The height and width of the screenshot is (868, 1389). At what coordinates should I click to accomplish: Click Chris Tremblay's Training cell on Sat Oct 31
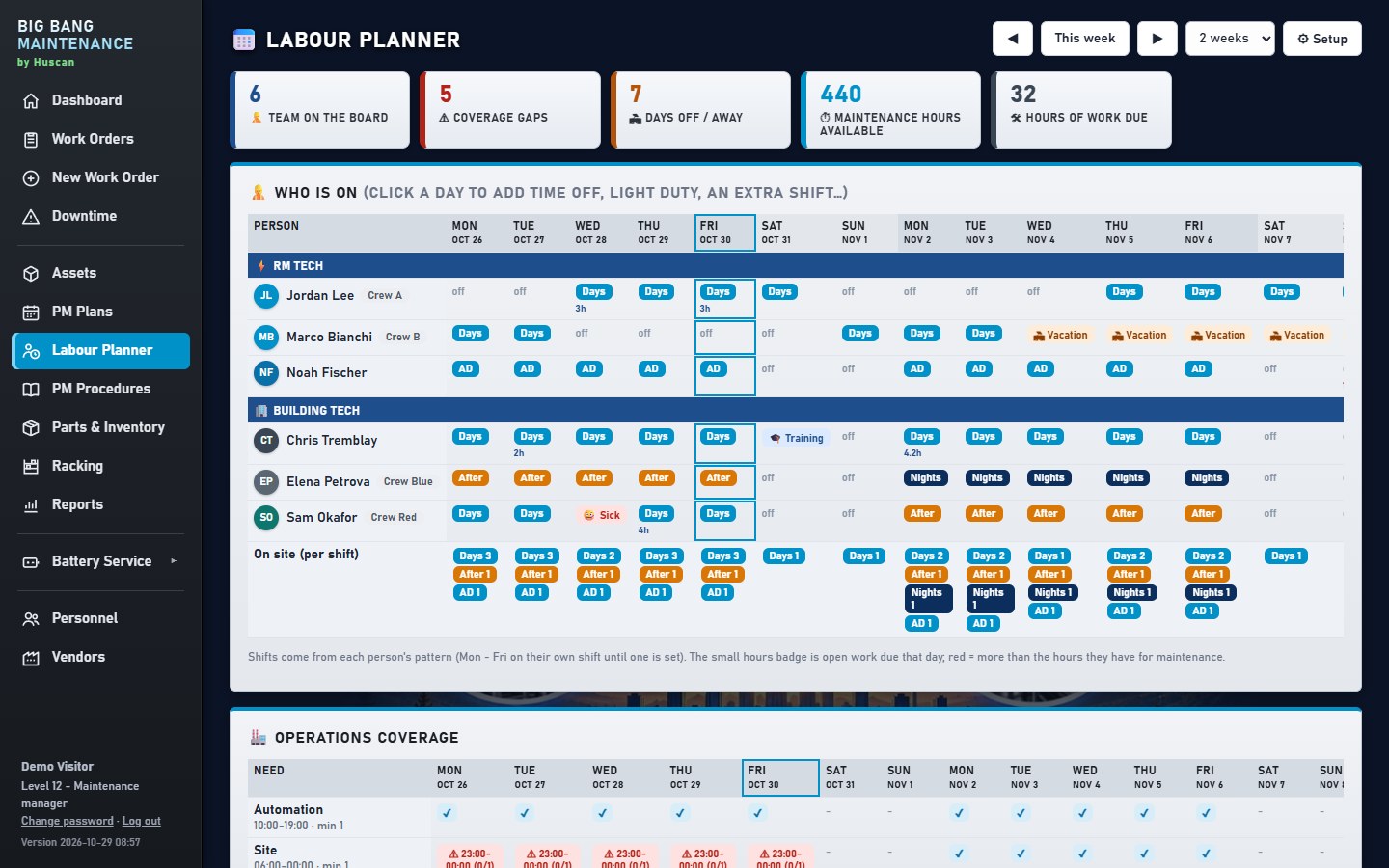click(x=797, y=438)
